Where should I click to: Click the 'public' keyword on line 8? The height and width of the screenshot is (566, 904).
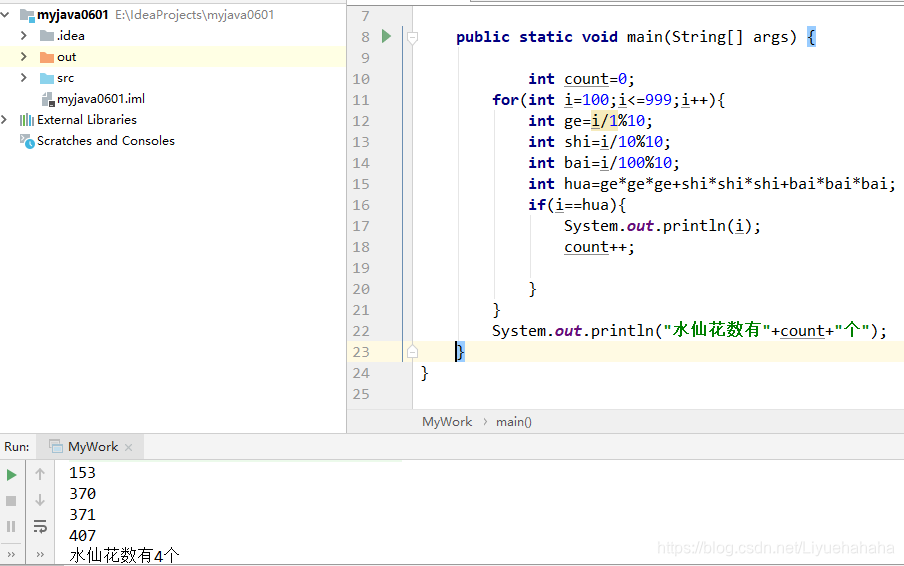[483, 37]
